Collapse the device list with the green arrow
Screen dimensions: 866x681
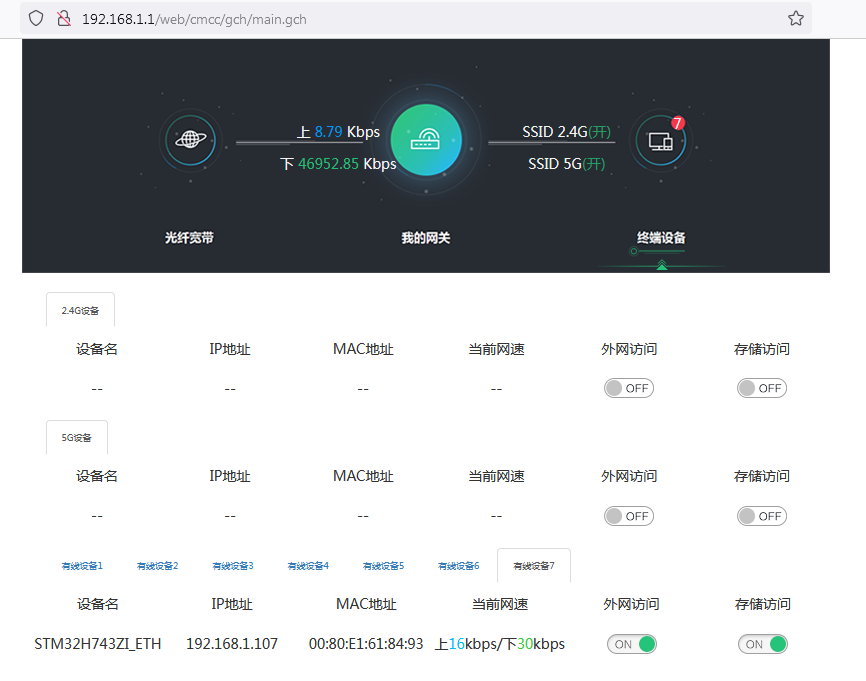pyautogui.click(x=662, y=265)
